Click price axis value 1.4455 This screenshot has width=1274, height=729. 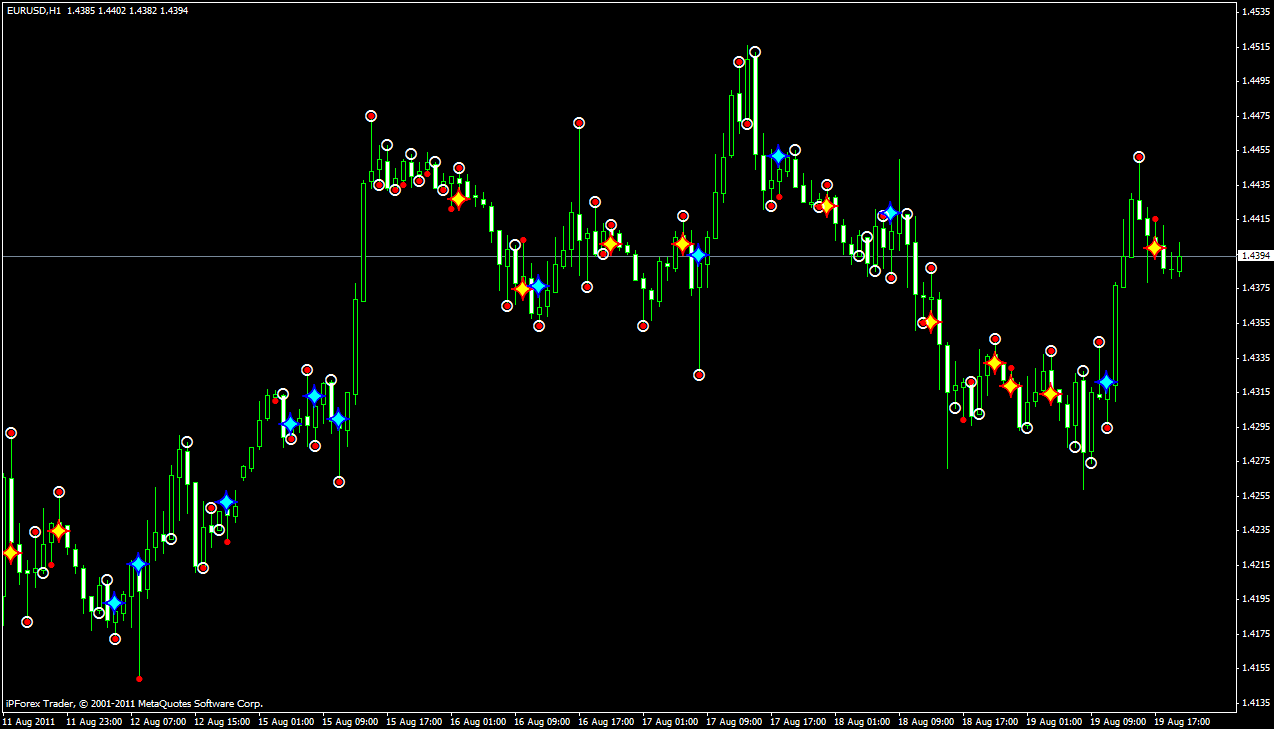click(x=1255, y=150)
